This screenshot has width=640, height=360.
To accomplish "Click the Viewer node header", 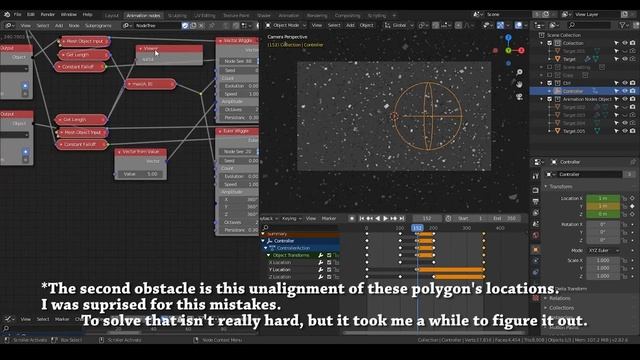I will click(169, 49).
